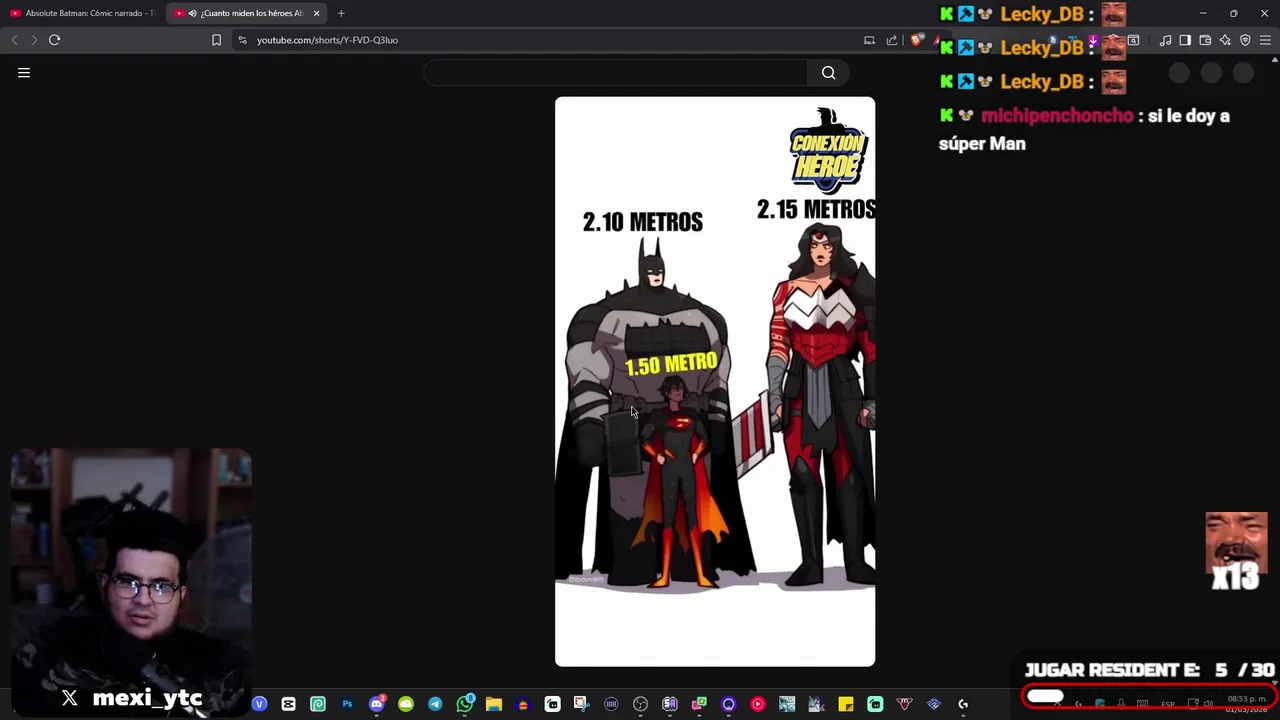Open the browser main hamburger menu
The width and height of the screenshot is (1280, 720).
[1265, 40]
